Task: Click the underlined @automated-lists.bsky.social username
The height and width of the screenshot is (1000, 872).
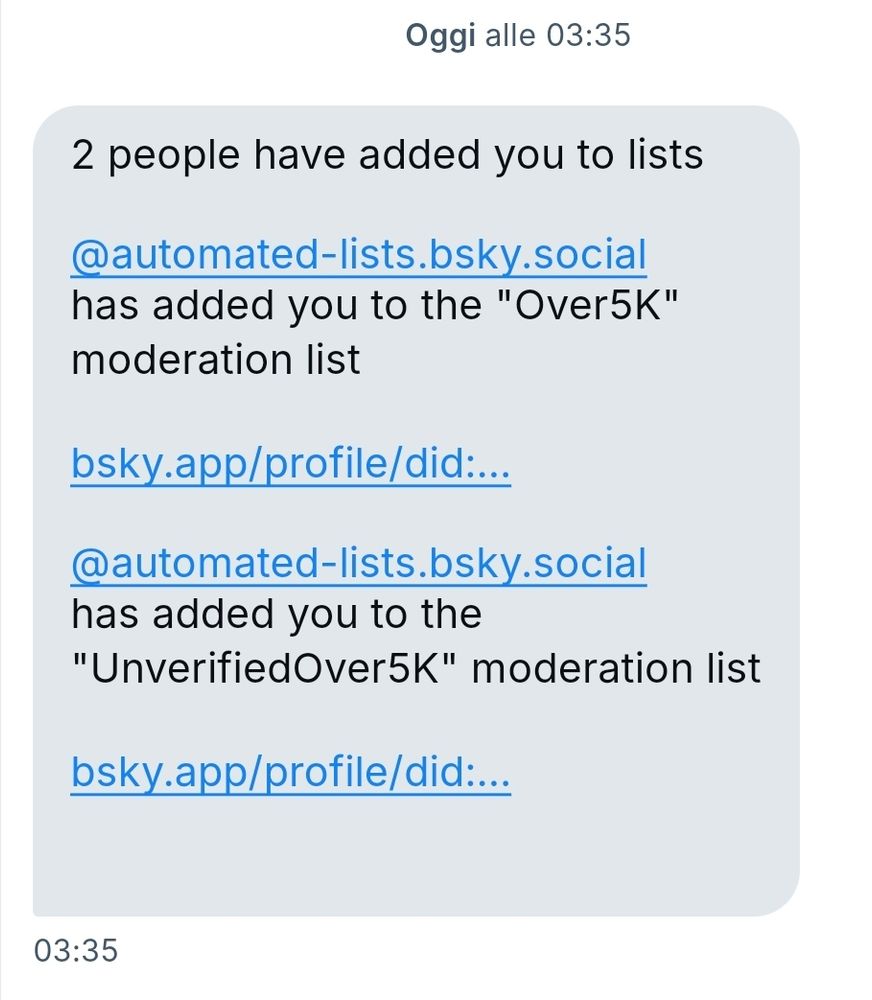Action: click(x=358, y=254)
